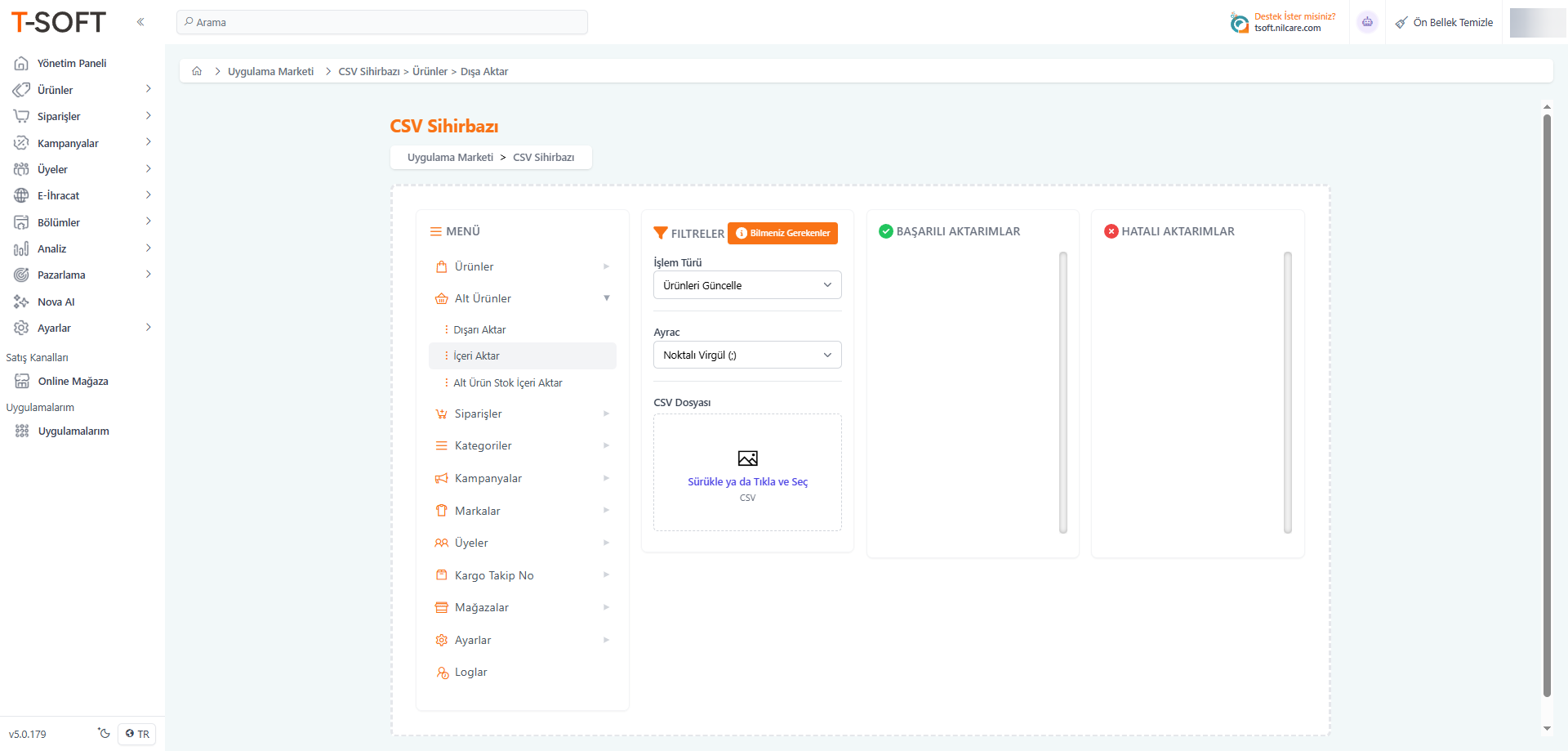This screenshot has width=1568, height=751.
Task: Open the İşlem Türü dropdown
Action: [747, 285]
